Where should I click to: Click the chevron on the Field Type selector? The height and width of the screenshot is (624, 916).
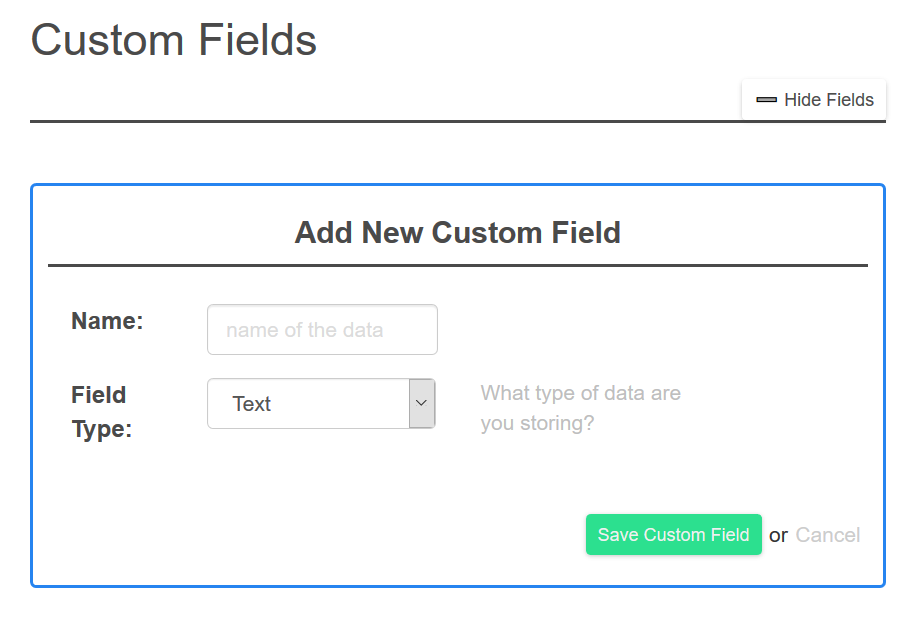(x=421, y=403)
